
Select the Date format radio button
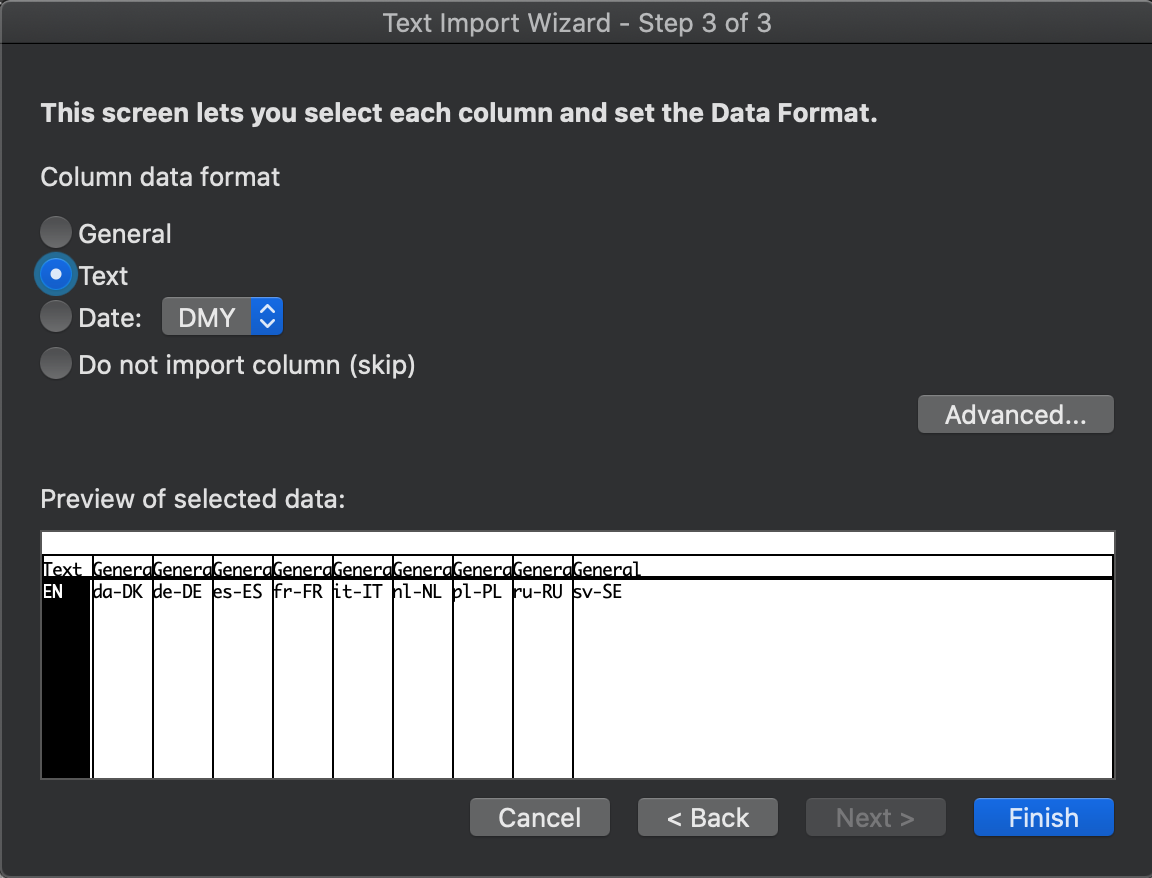[56, 317]
